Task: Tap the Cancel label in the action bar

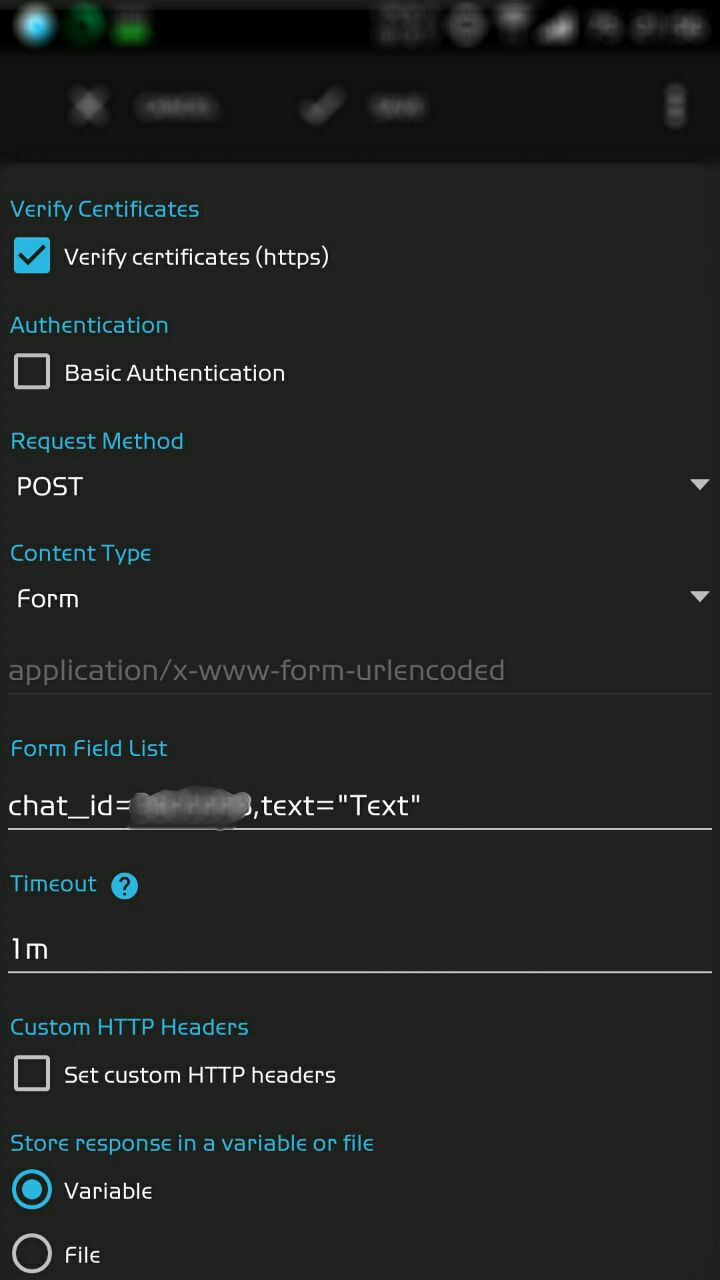Action: click(x=176, y=106)
